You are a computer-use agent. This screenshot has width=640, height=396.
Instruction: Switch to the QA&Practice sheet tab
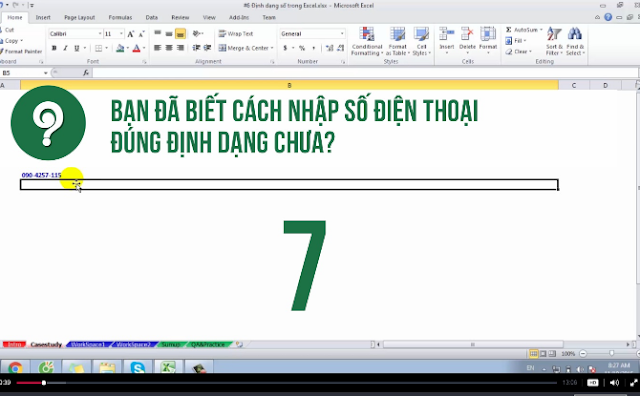click(208, 345)
